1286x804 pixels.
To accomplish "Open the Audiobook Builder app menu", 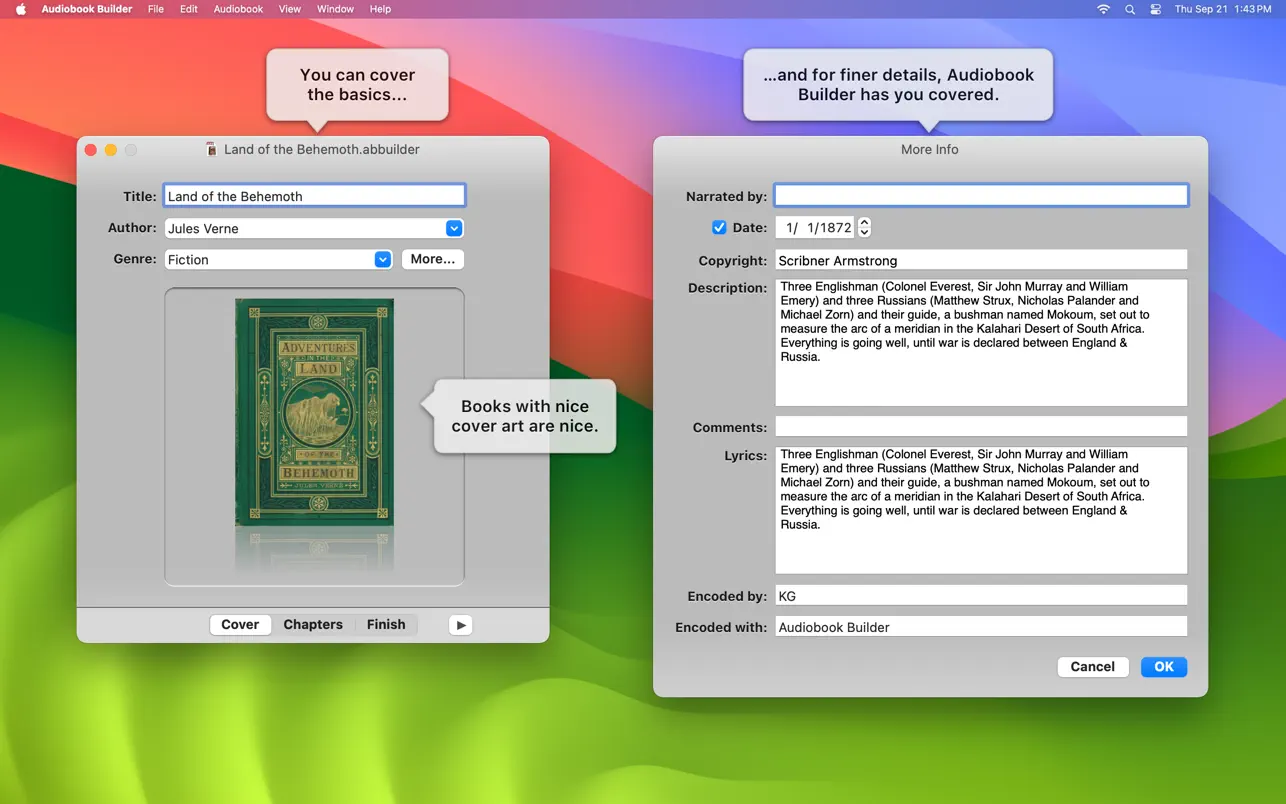I will pos(87,9).
